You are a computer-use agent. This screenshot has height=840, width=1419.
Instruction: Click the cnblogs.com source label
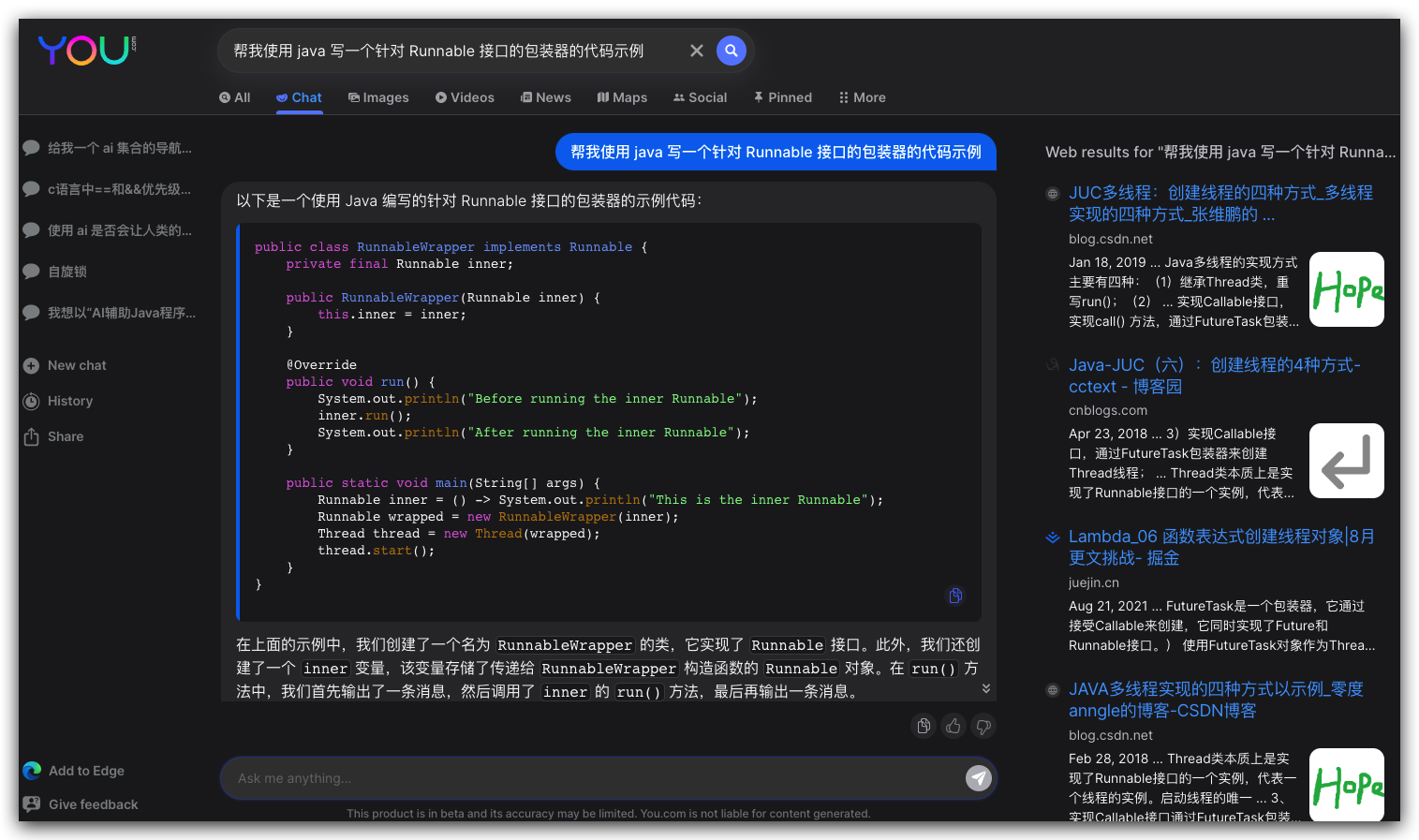[1108, 410]
